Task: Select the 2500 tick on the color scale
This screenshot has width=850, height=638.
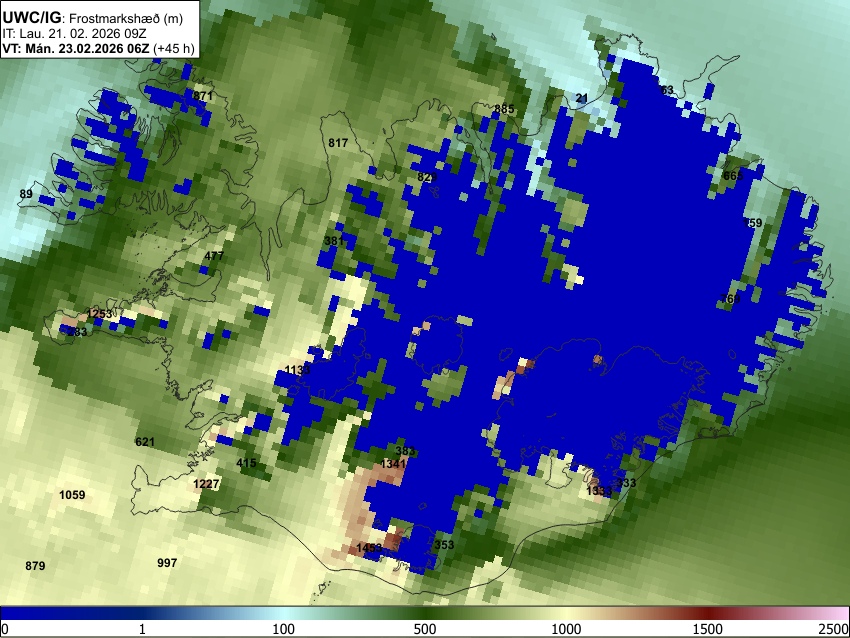Action: click(835, 629)
